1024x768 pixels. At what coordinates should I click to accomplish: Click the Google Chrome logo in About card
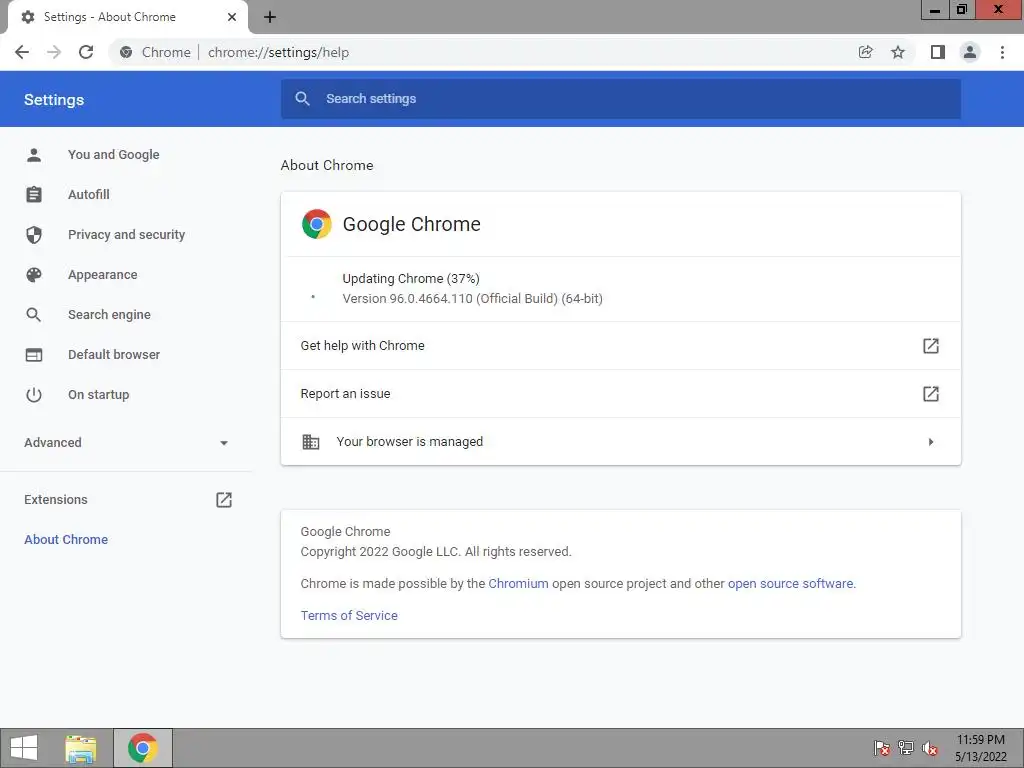point(317,224)
